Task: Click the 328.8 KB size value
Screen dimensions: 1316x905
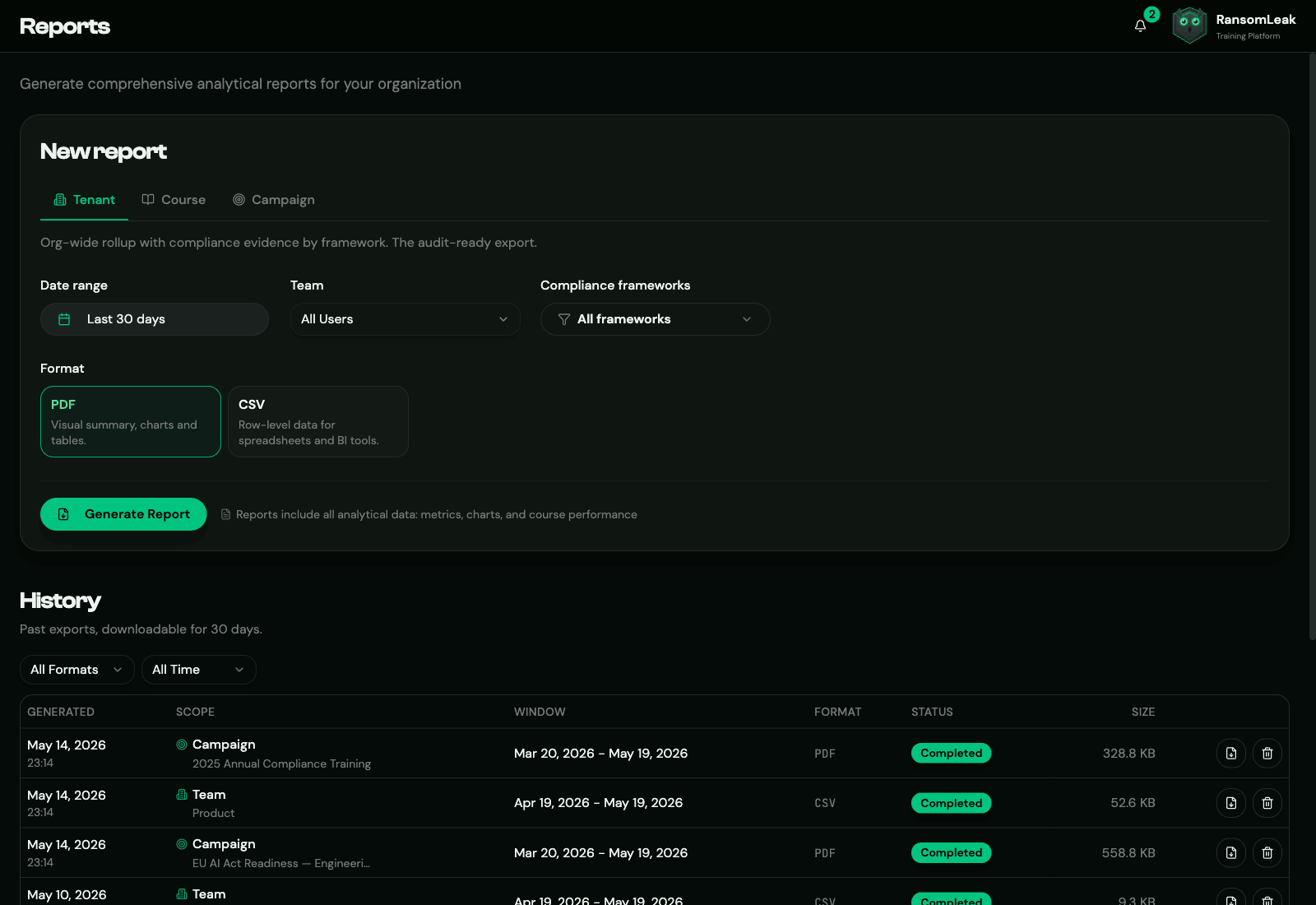Action: point(1128,753)
